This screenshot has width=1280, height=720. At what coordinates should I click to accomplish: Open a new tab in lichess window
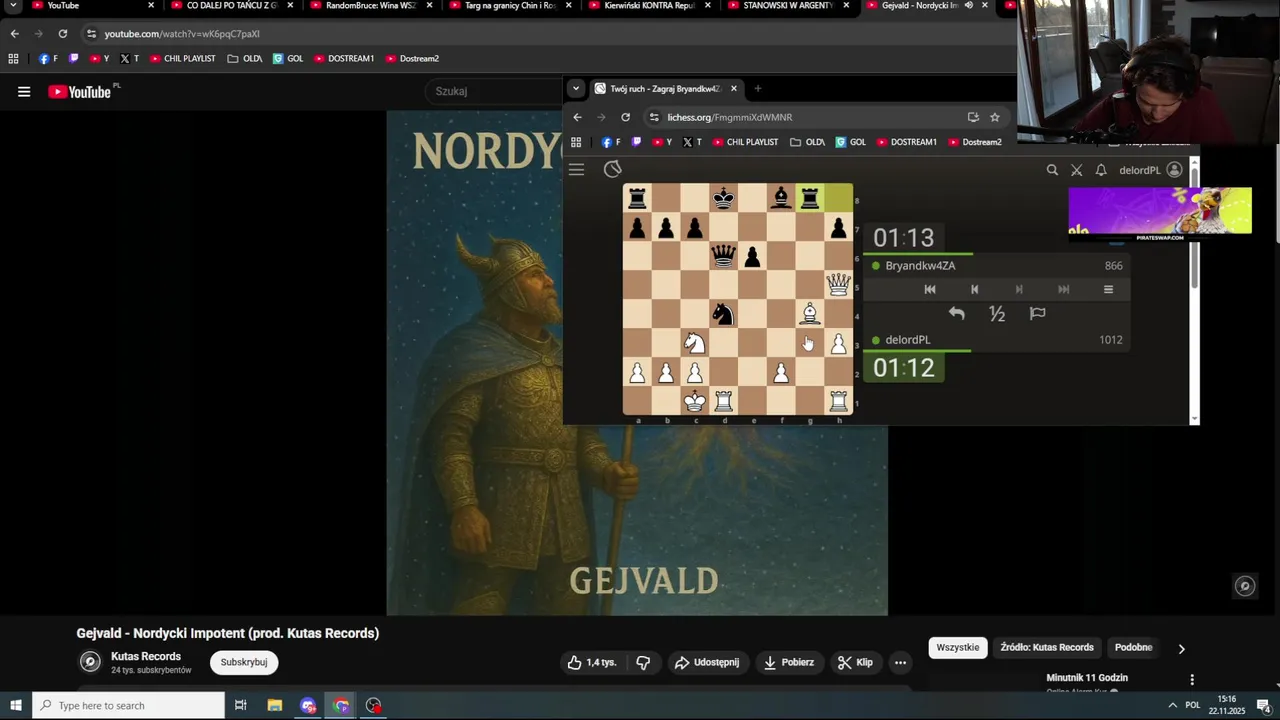[x=757, y=89]
